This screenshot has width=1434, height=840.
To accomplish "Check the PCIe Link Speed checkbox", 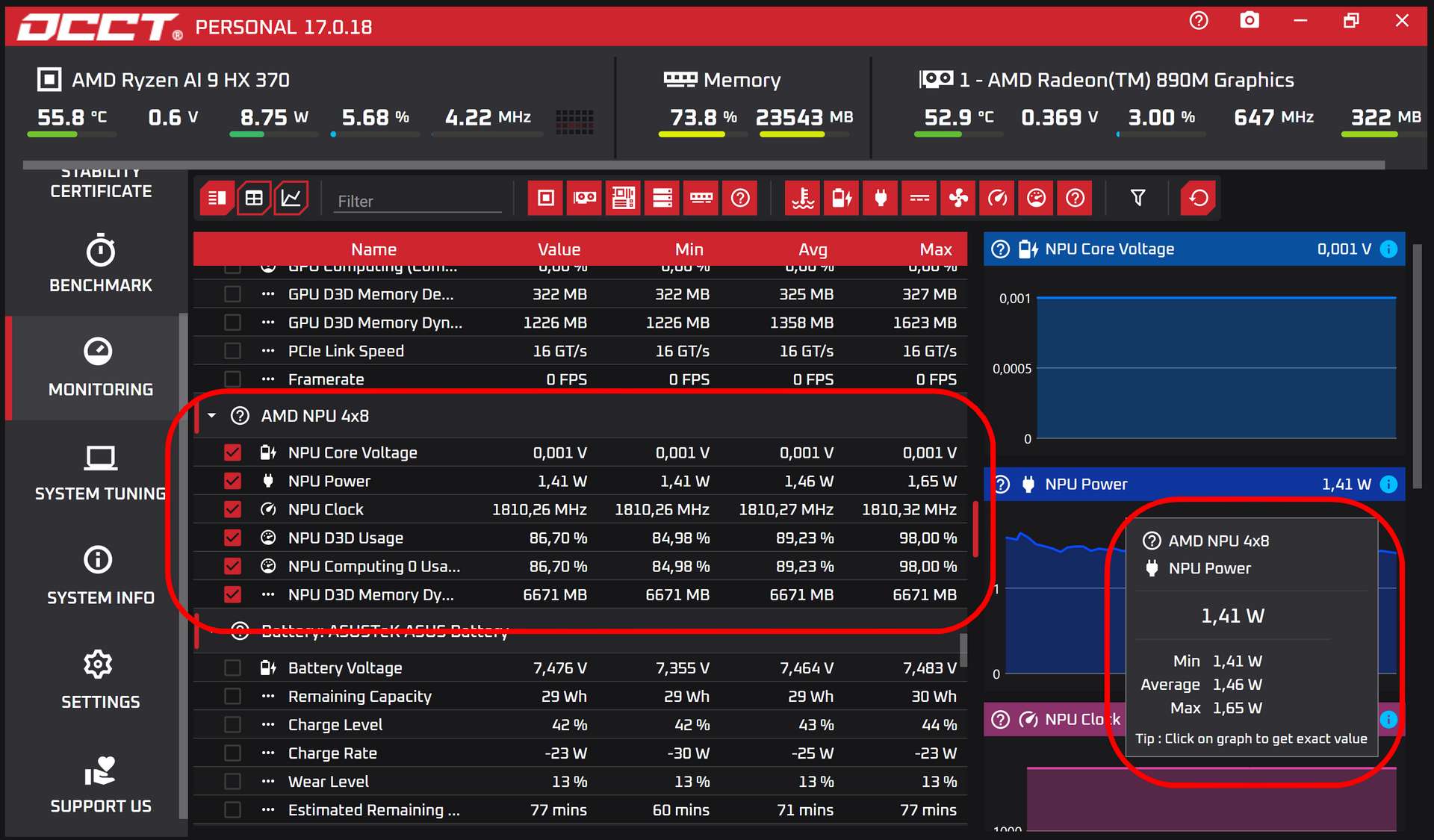I will [x=232, y=351].
